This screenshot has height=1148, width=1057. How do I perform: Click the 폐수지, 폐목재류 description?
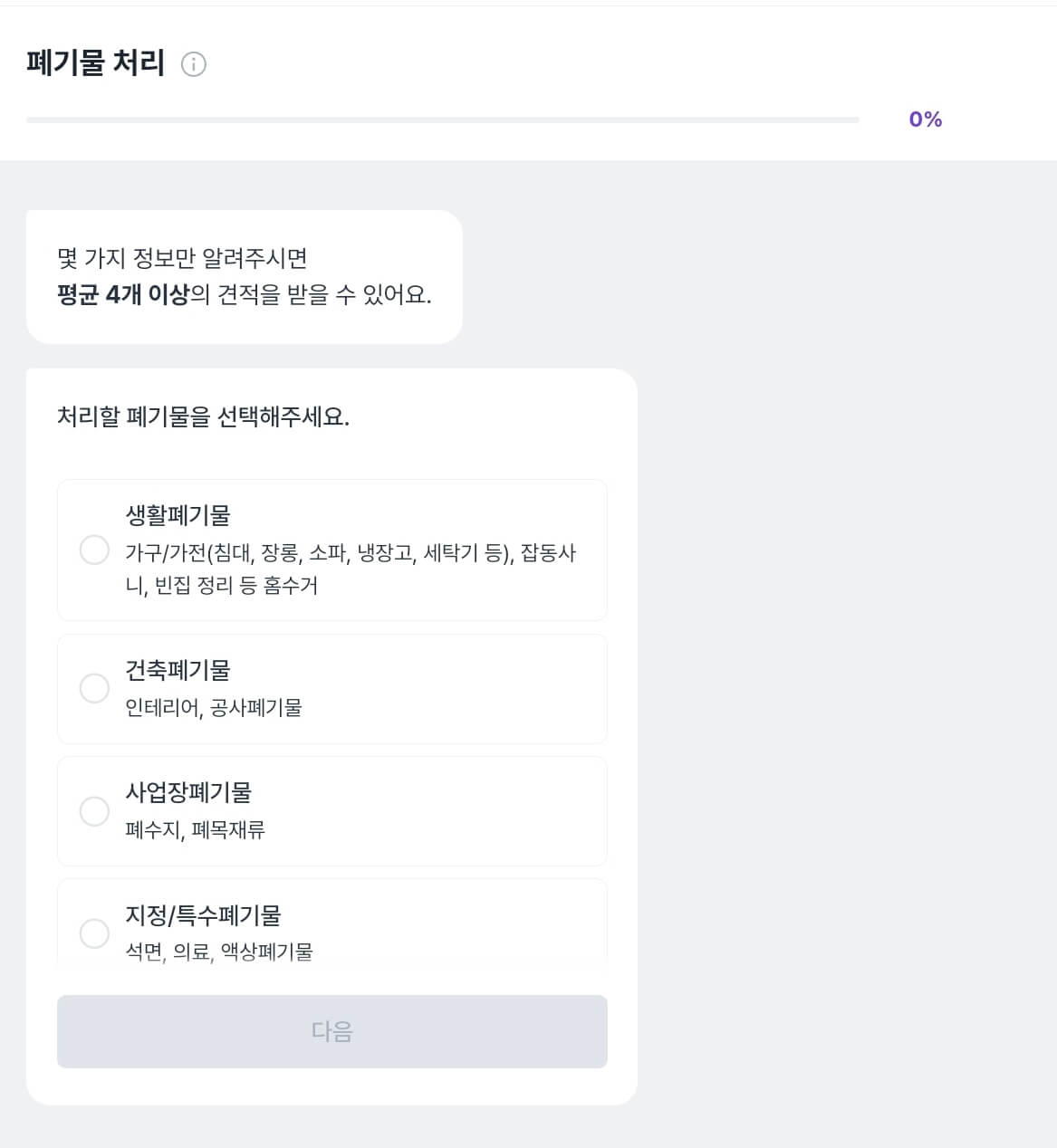pos(195,829)
